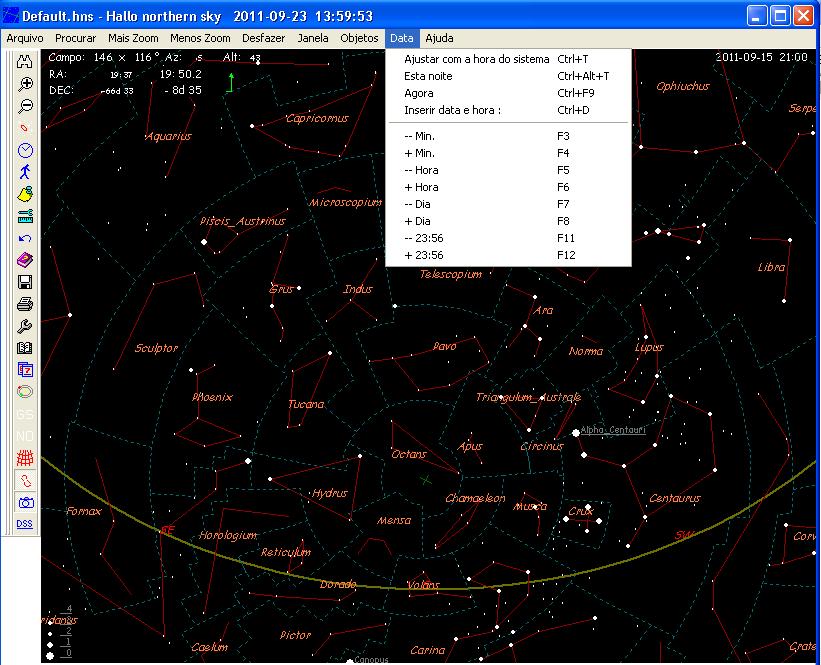Image resolution: width=821 pixels, height=665 pixels.
Task: Save using the floppy disk icon
Action: pos(25,282)
